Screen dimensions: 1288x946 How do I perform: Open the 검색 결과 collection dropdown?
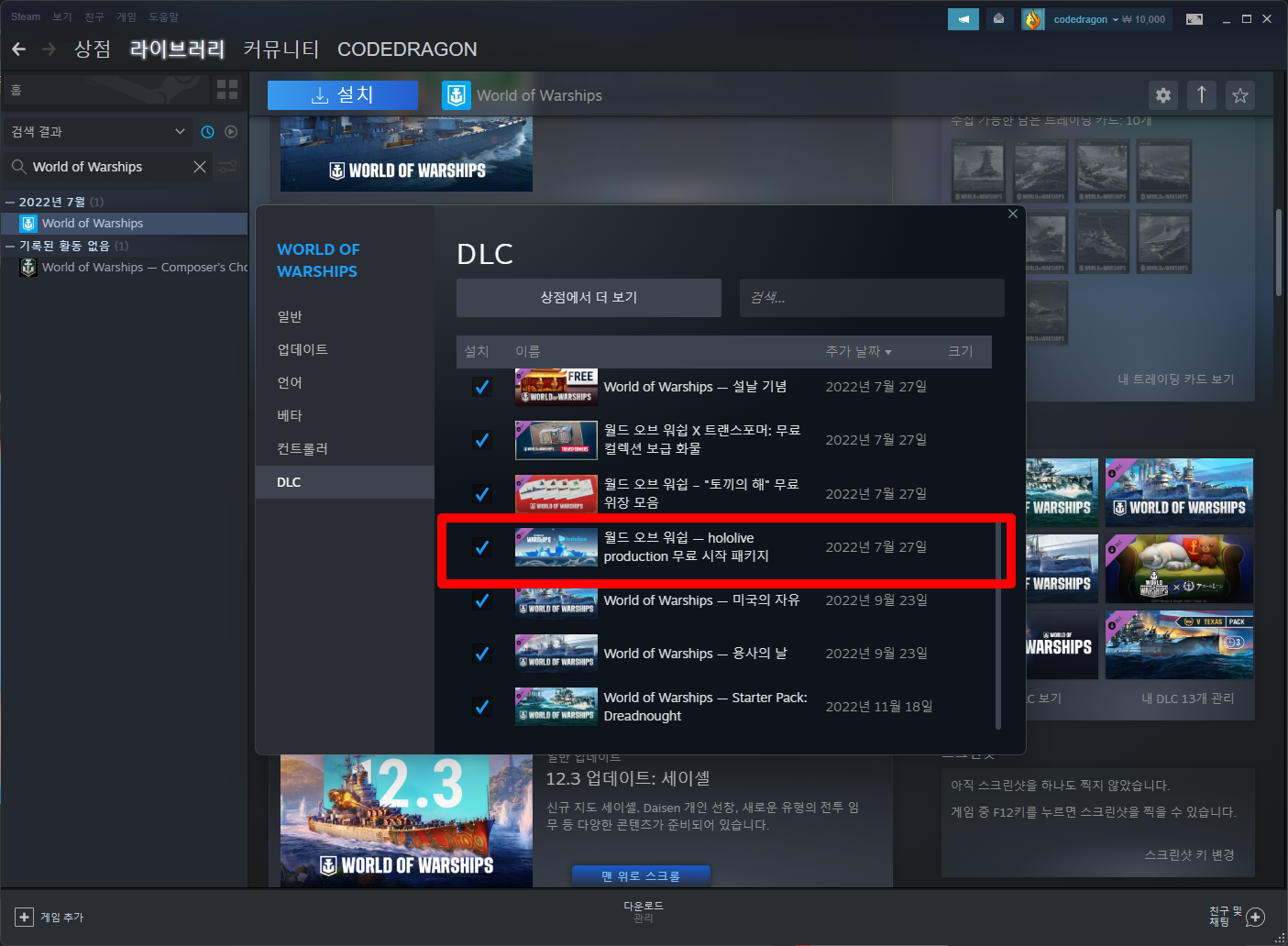[x=97, y=132]
